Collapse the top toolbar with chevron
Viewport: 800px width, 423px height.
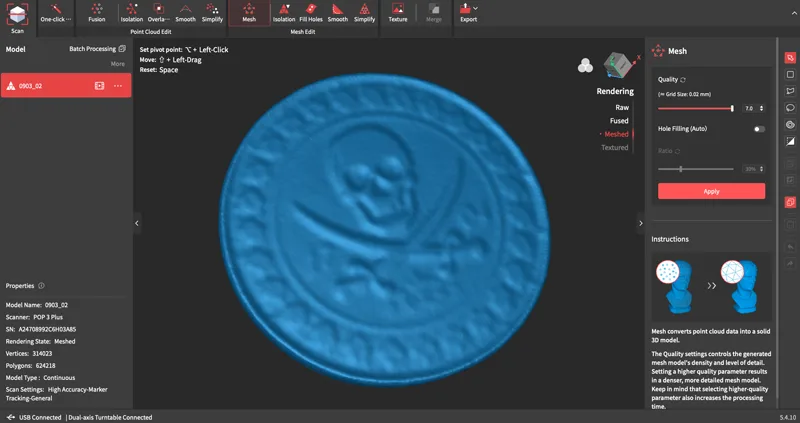(x=794, y=14)
